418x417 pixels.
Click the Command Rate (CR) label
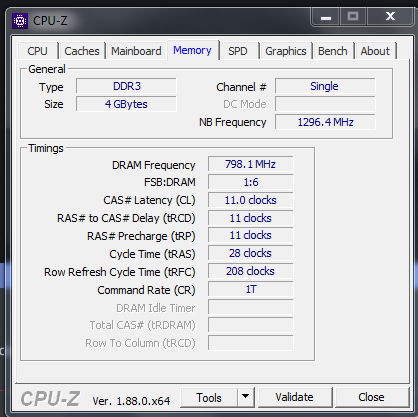tap(146, 290)
